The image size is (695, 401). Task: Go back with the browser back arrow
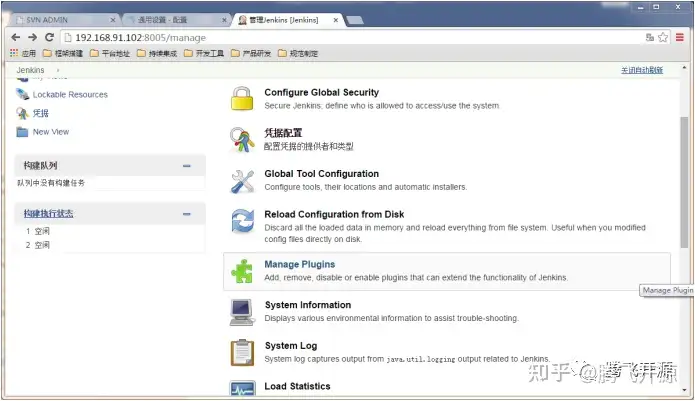(x=16, y=37)
